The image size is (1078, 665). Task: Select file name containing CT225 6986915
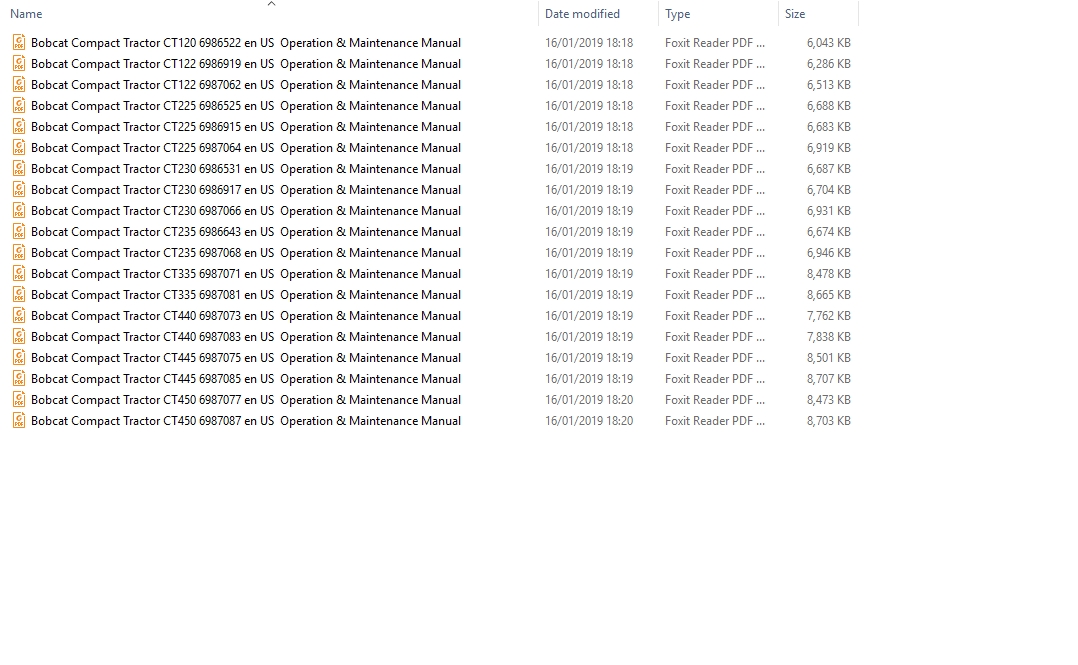click(x=246, y=127)
